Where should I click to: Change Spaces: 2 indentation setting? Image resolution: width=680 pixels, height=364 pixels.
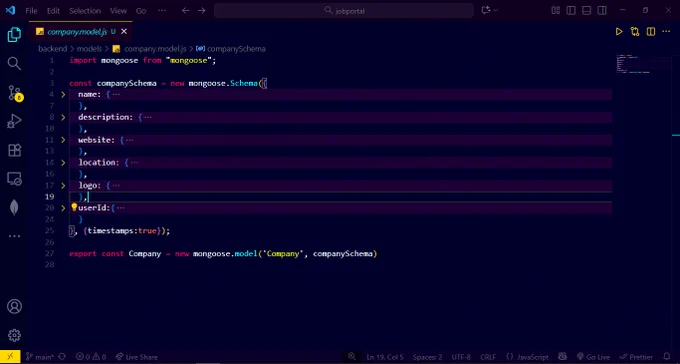pyautogui.click(x=428, y=357)
